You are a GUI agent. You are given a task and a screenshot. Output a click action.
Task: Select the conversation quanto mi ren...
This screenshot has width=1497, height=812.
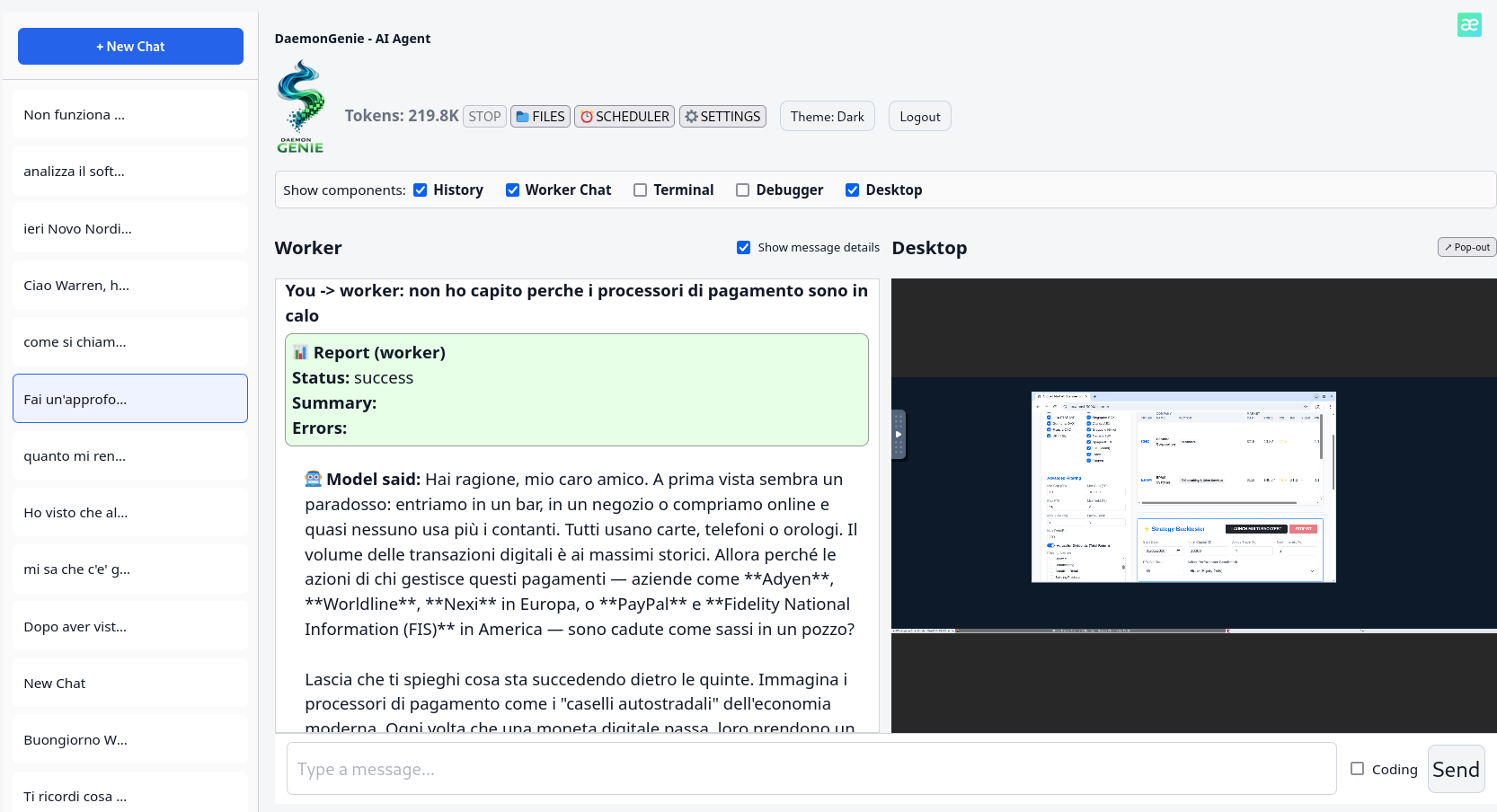[x=129, y=455]
